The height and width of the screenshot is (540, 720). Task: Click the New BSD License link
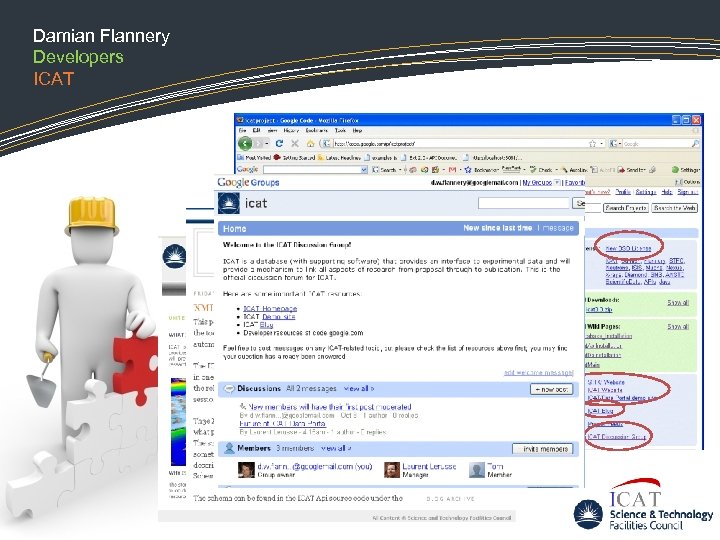[628, 248]
